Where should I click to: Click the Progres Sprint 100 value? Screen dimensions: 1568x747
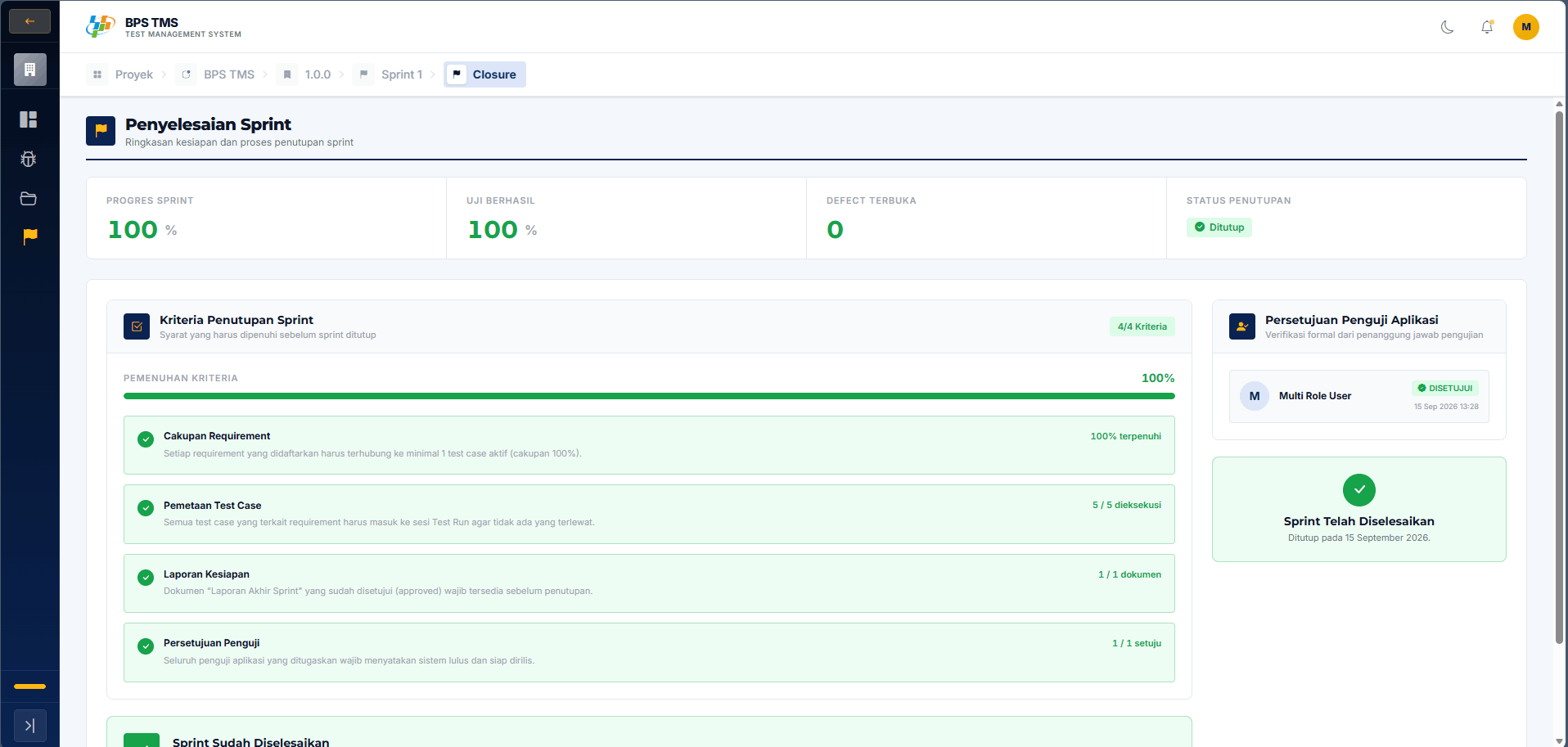click(x=133, y=230)
